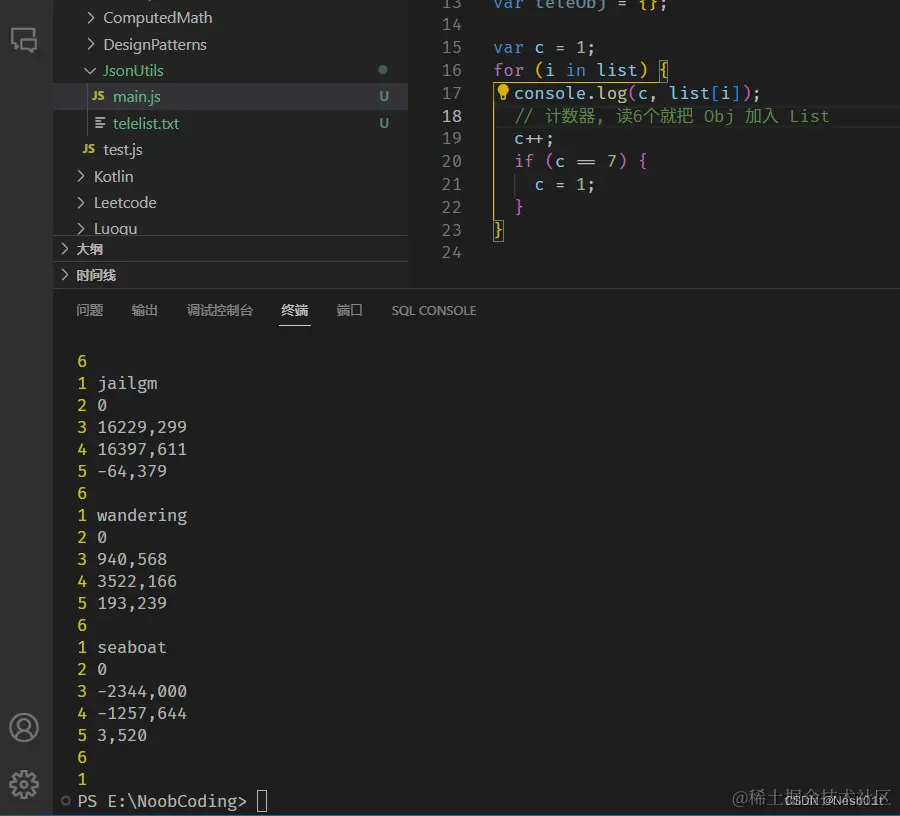Screen dimensions: 900x816
Task: Open telelist.txt in the explorer
Action: coord(231,123)
